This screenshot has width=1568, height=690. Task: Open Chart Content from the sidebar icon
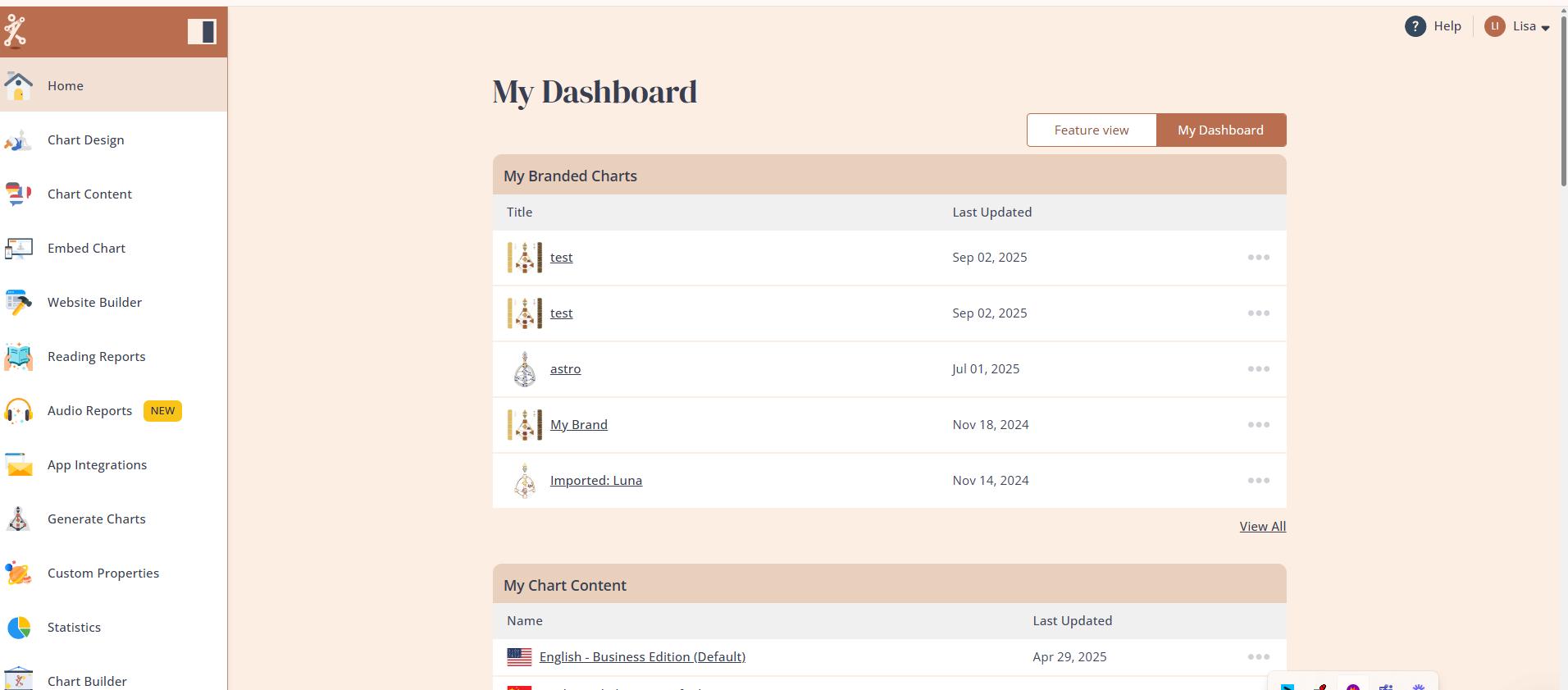pyautogui.click(x=18, y=194)
